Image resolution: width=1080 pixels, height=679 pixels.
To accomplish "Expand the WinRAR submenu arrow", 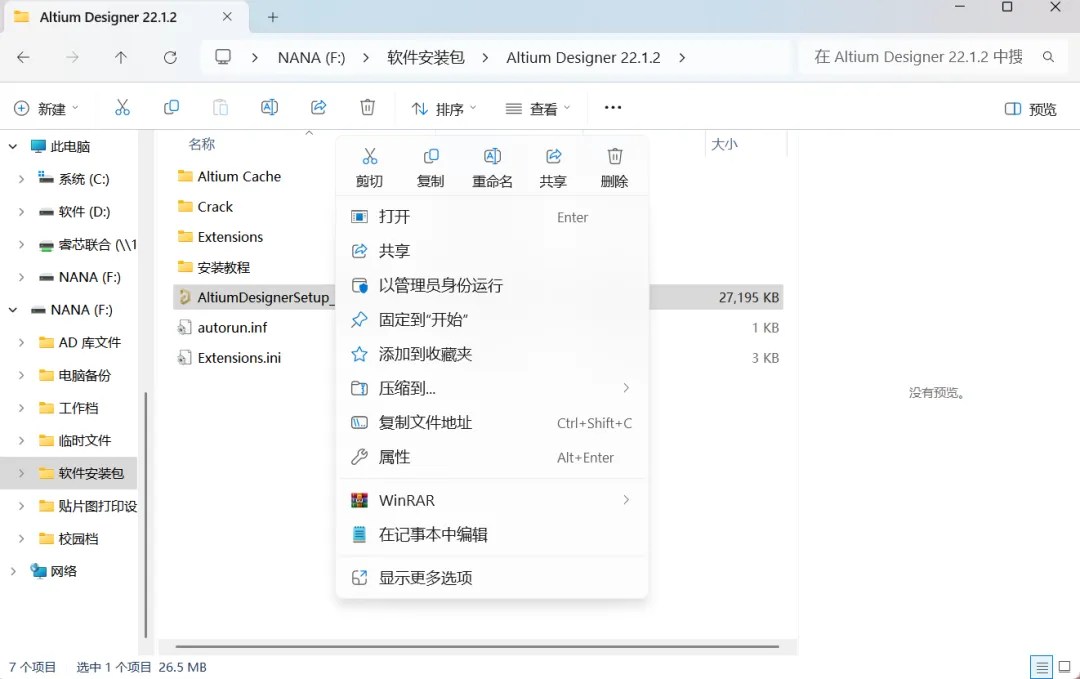I will pos(626,500).
